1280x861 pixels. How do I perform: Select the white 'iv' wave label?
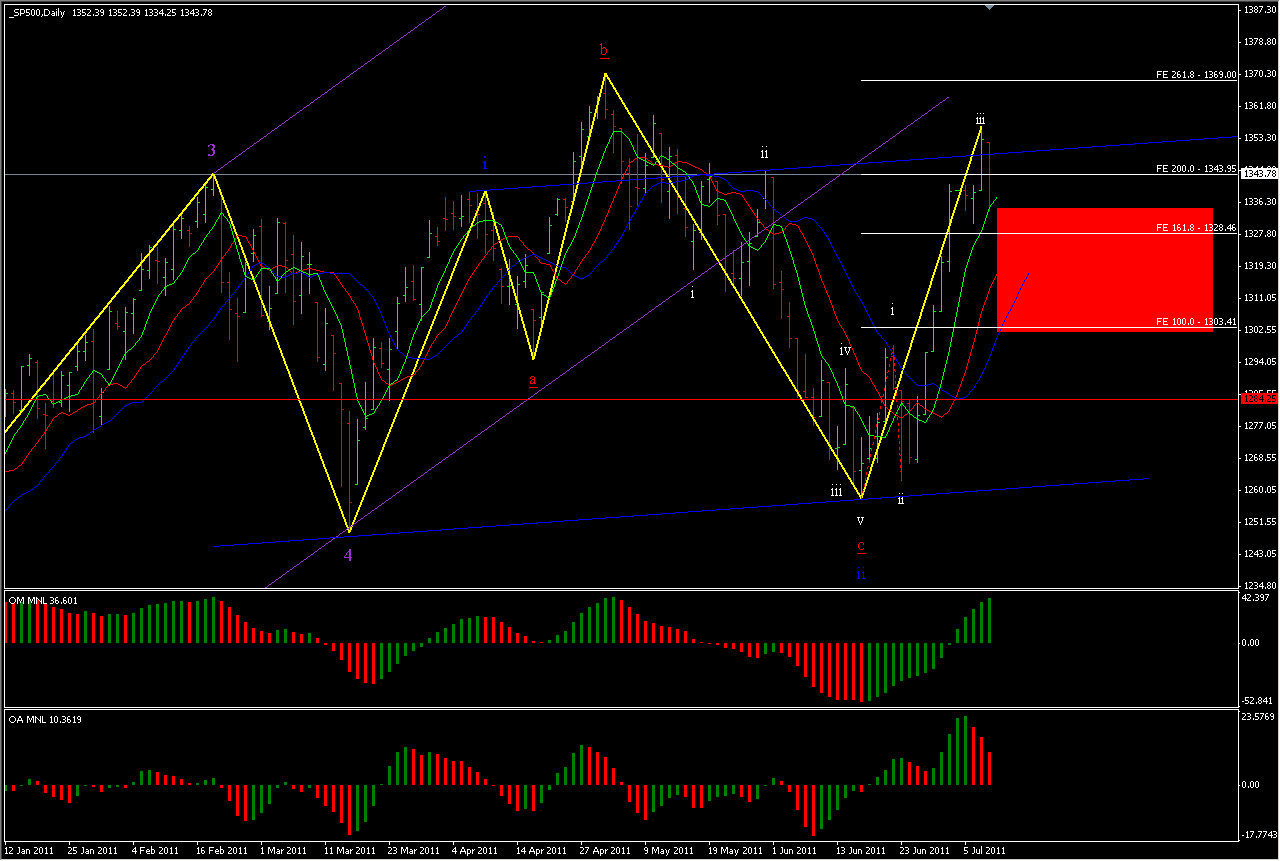tap(845, 351)
